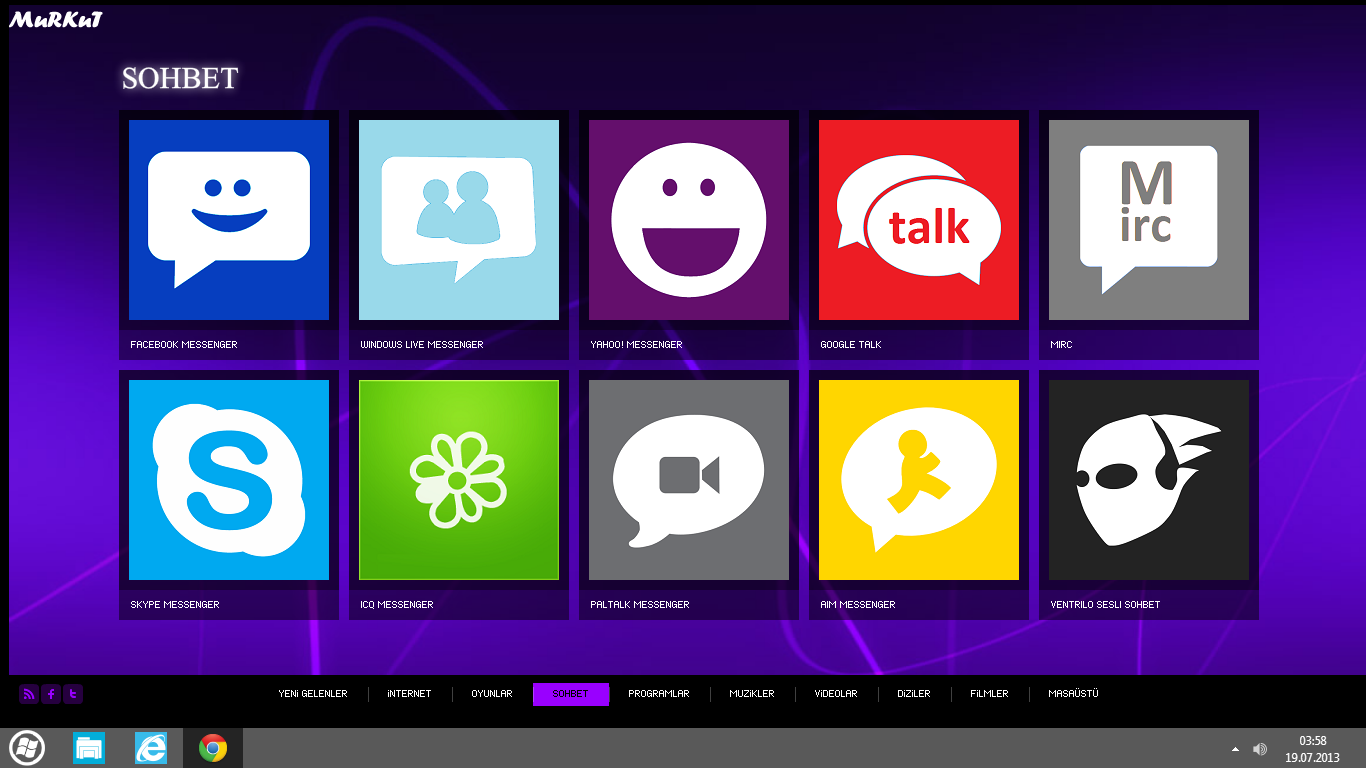The image size is (1366, 768).
Task: Click the SOHBET page heading
Action: [x=180, y=78]
